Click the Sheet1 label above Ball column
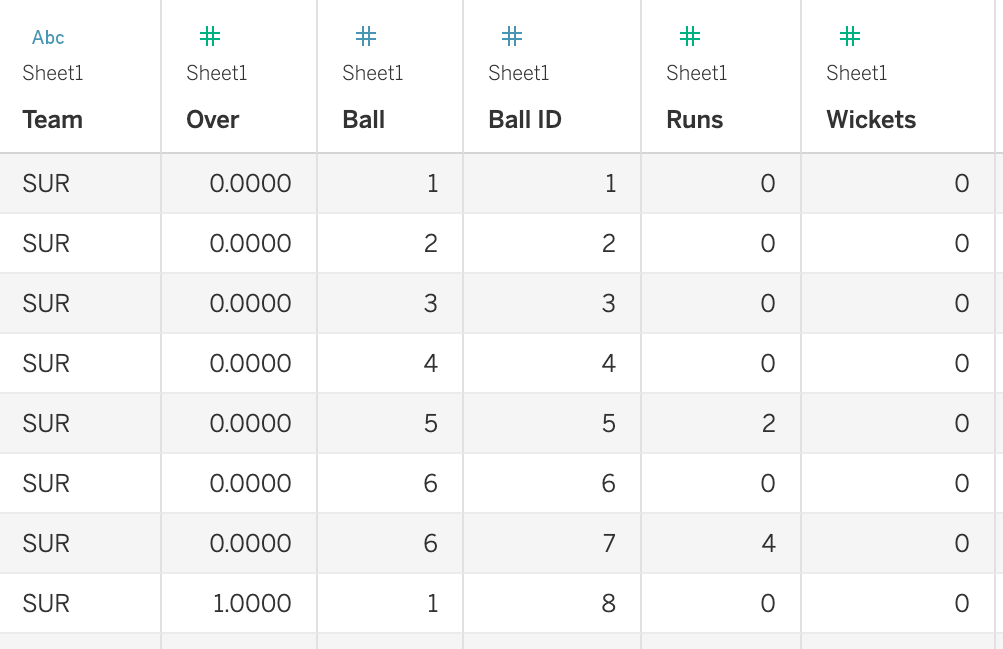The height and width of the screenshot is (649, 1003). point(373,73)
